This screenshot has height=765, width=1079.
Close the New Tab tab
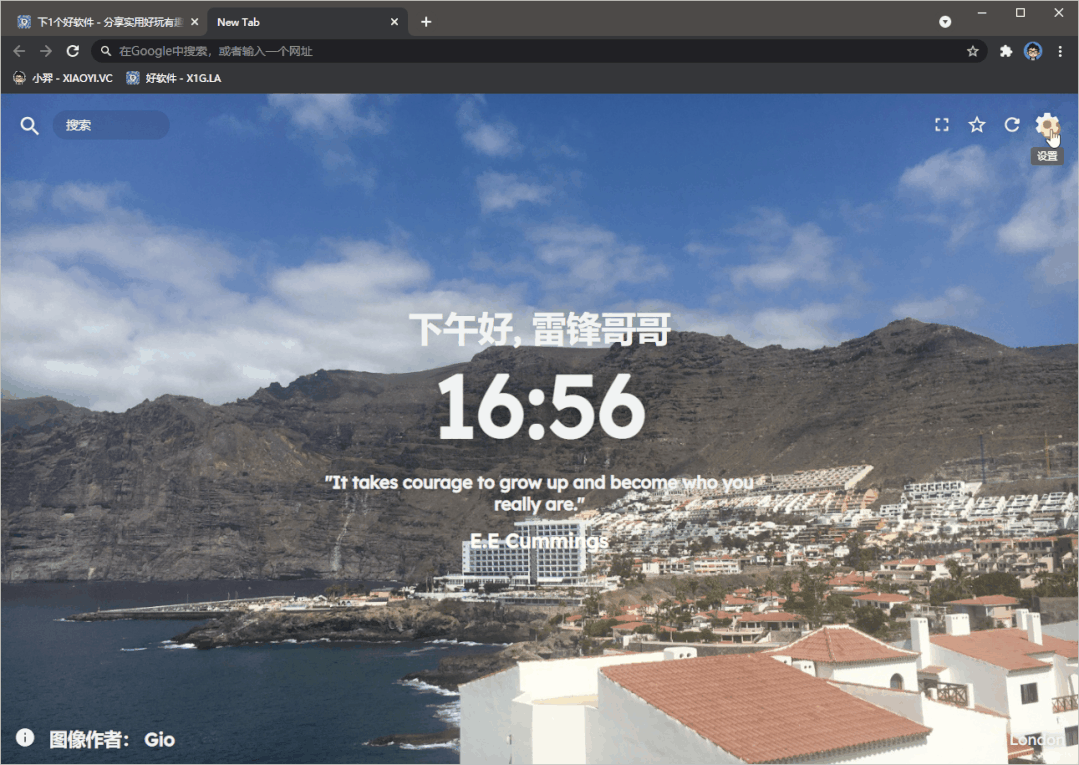pos(394,22)
